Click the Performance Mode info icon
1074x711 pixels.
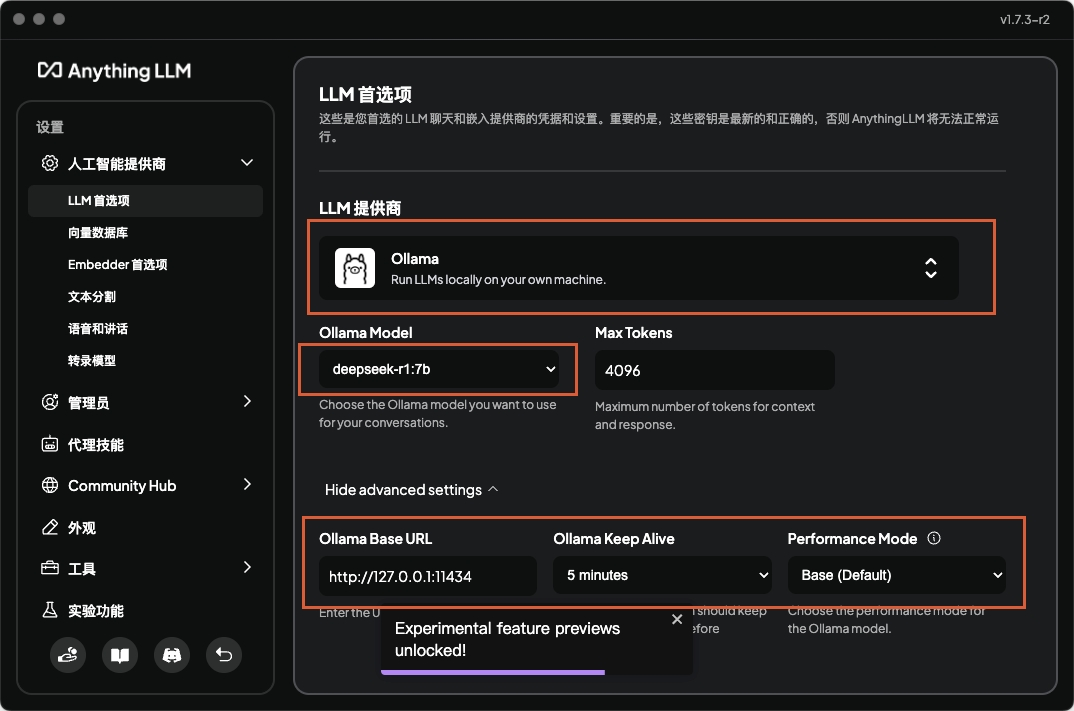pyautogui.click(x=934, y=538)
